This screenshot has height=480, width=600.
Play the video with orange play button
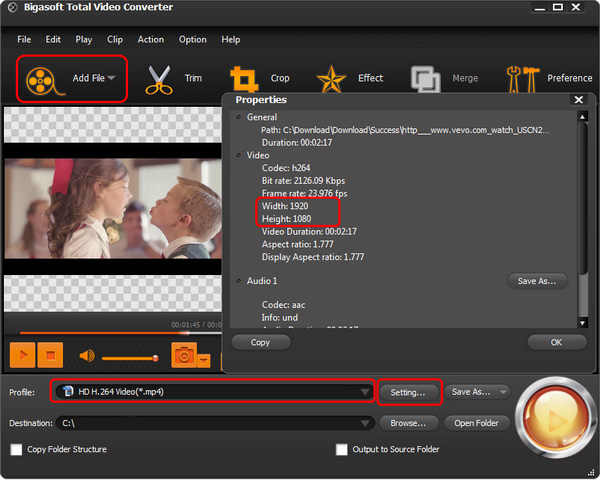pyautogui.click(x=23, y=355)
